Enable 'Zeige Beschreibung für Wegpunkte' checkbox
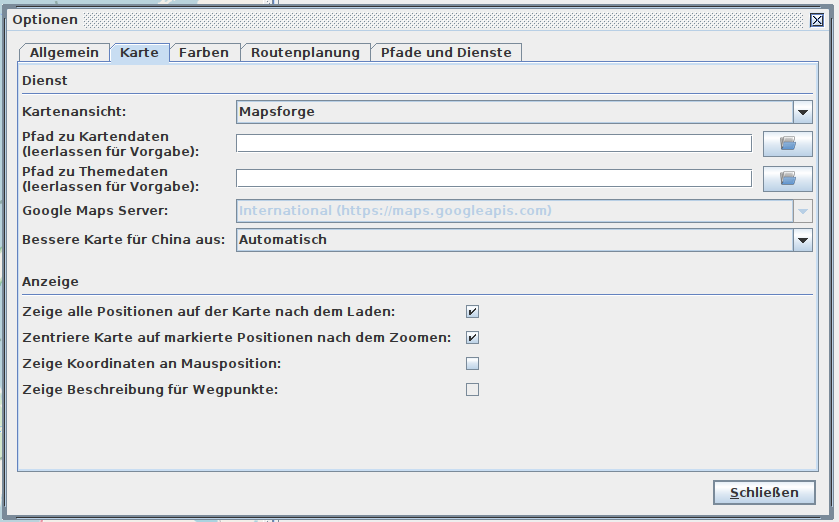 click(x=472, y=390)
